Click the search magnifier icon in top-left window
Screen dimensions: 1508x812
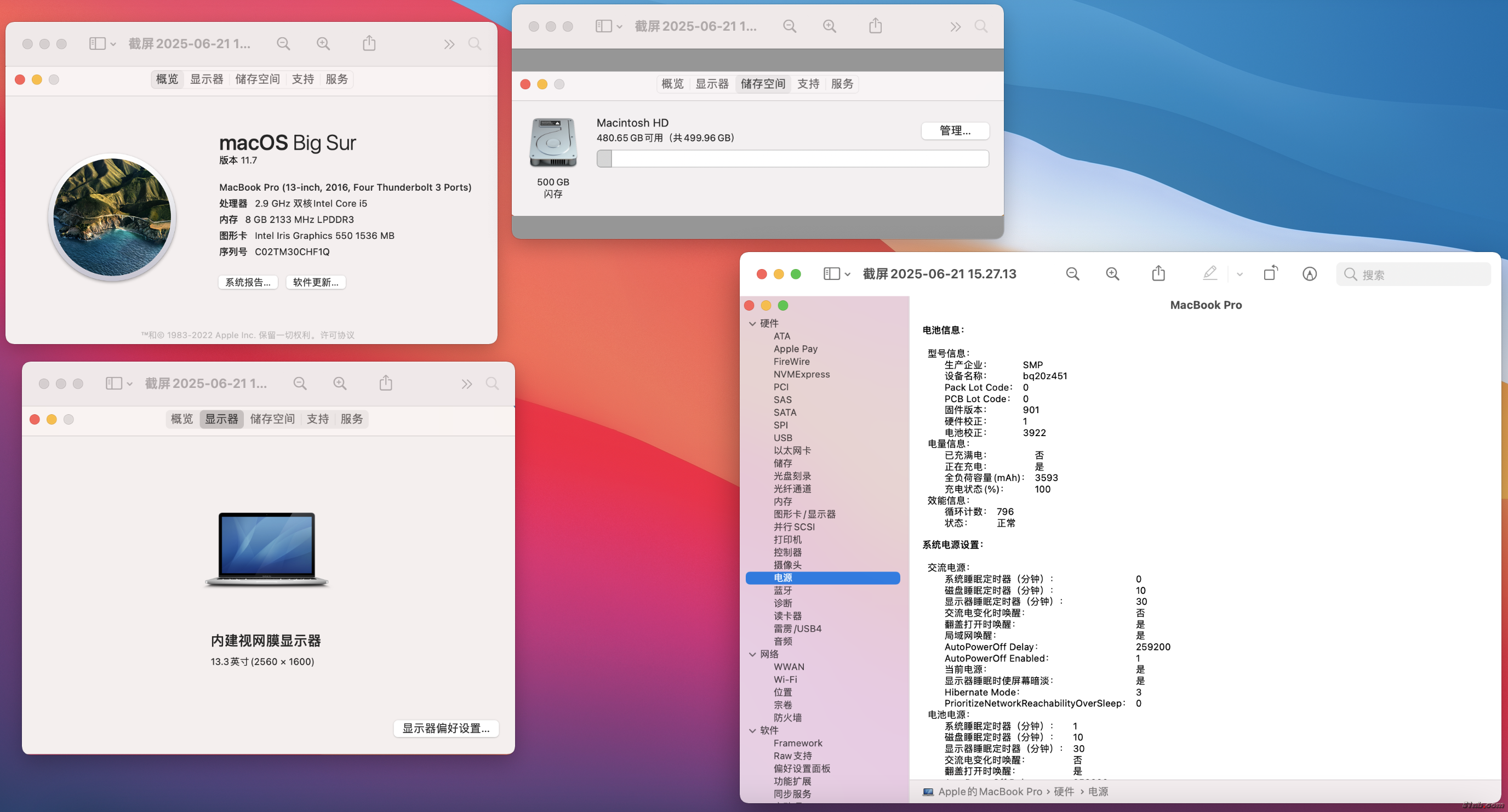point(475,43)
